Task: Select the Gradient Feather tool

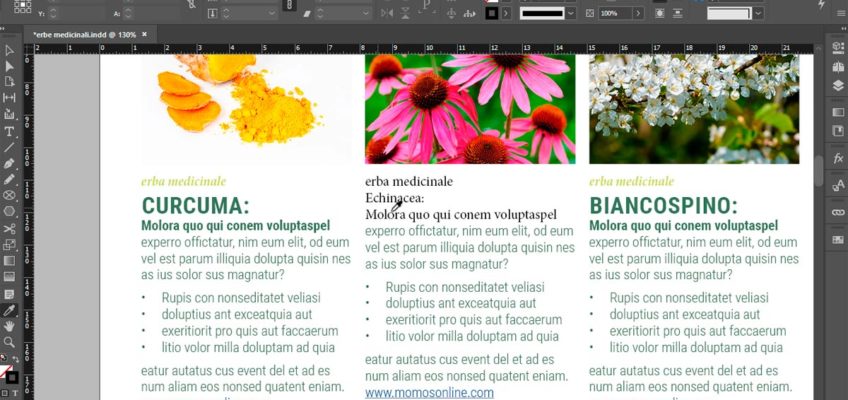Action: click(x=9, y=277)
